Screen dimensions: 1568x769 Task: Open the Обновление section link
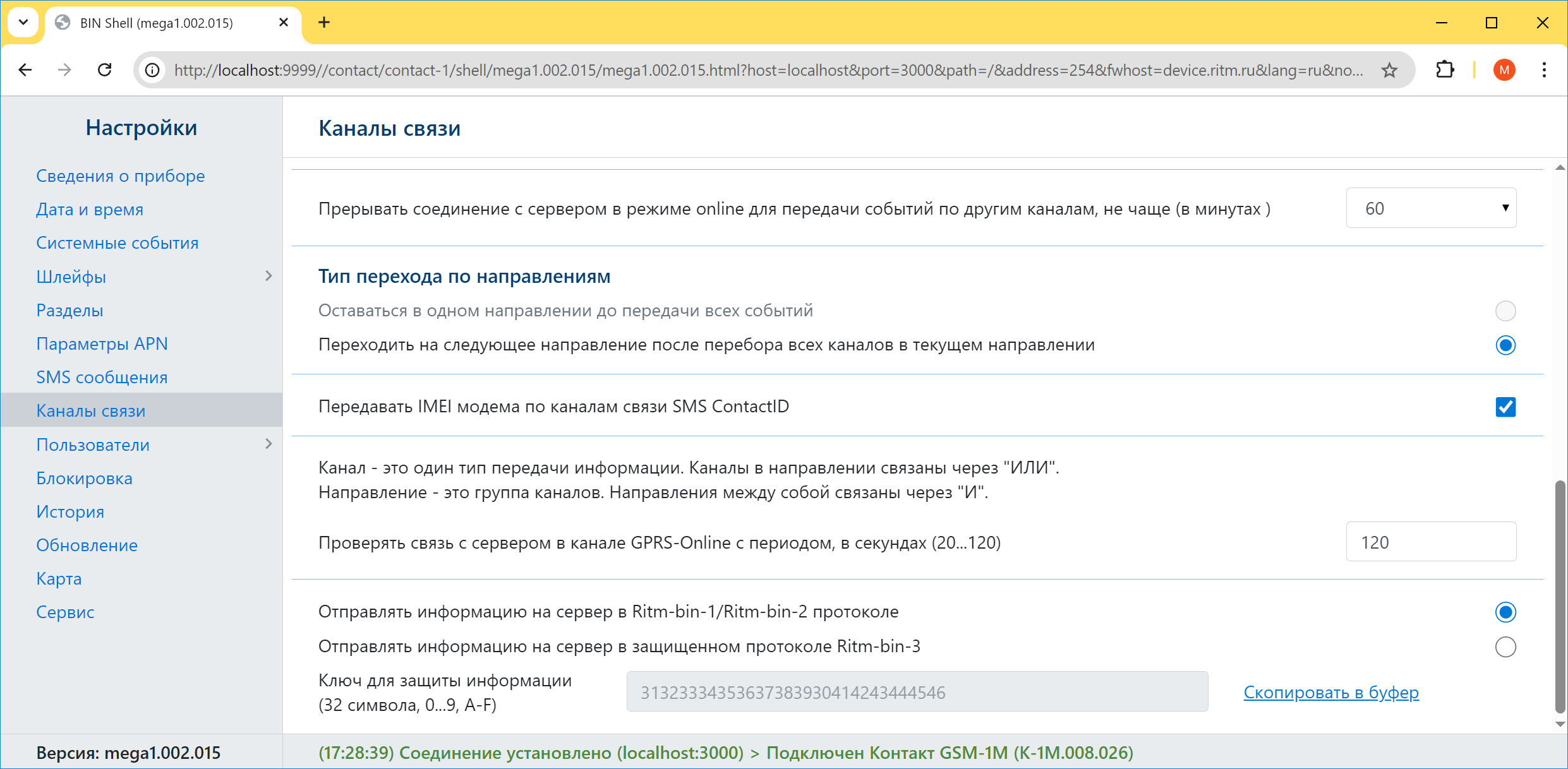pyautogui.click(x=87, y=545)
